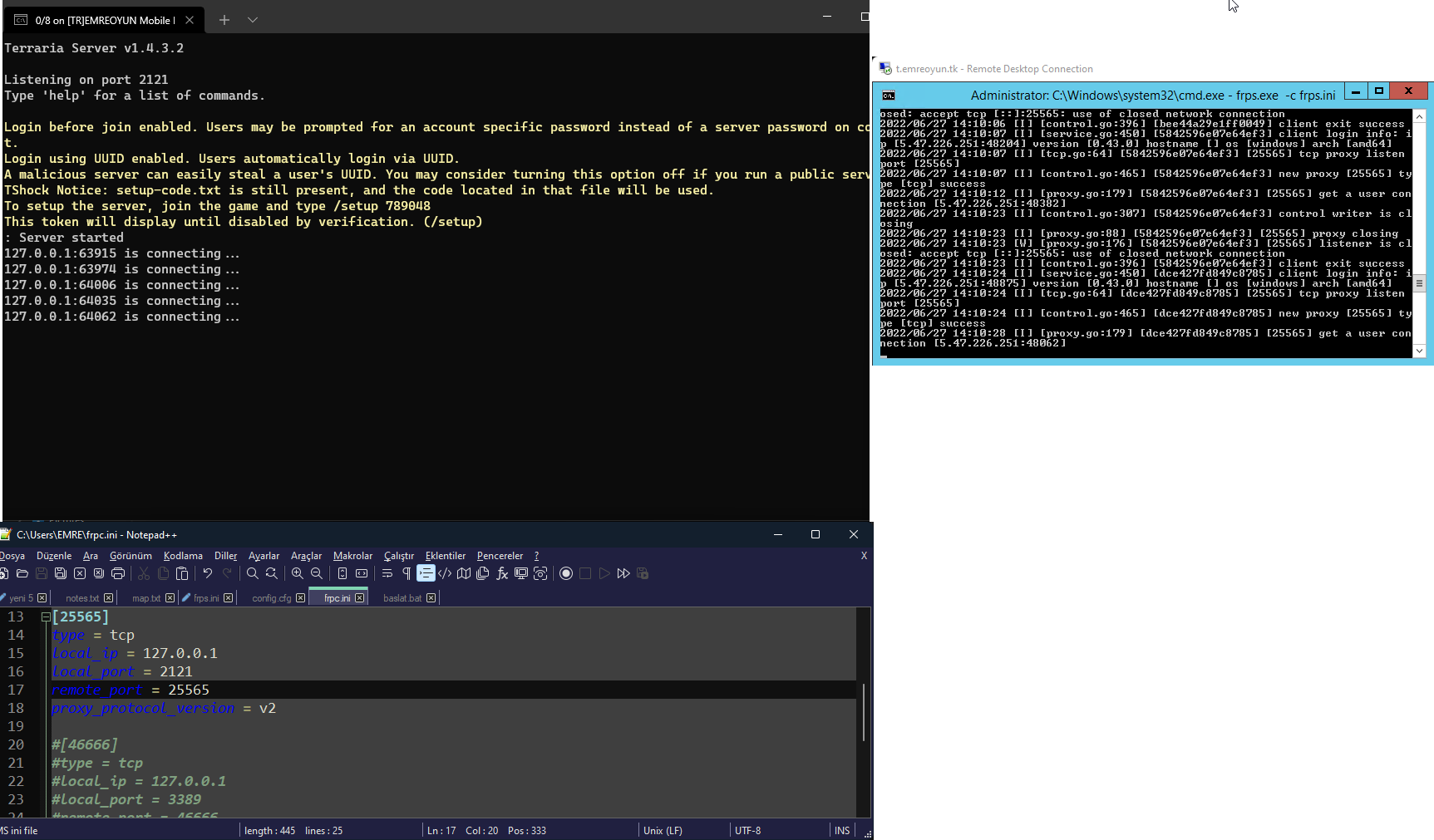Print the current document
Viewport: 1434px width, 840px height.
click(118, 573)
